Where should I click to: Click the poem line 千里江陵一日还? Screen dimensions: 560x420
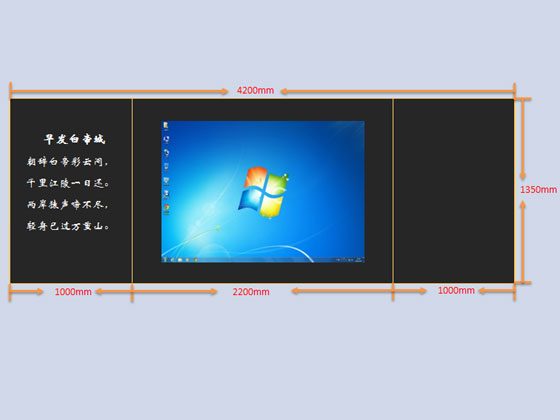68,183
